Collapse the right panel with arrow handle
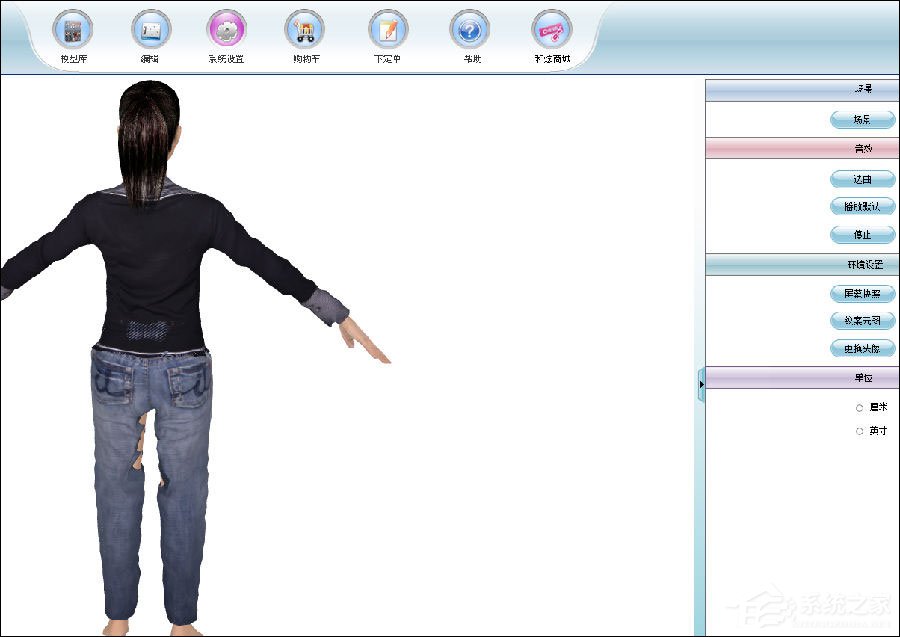 pyautogui.click(x=701, y=384)
